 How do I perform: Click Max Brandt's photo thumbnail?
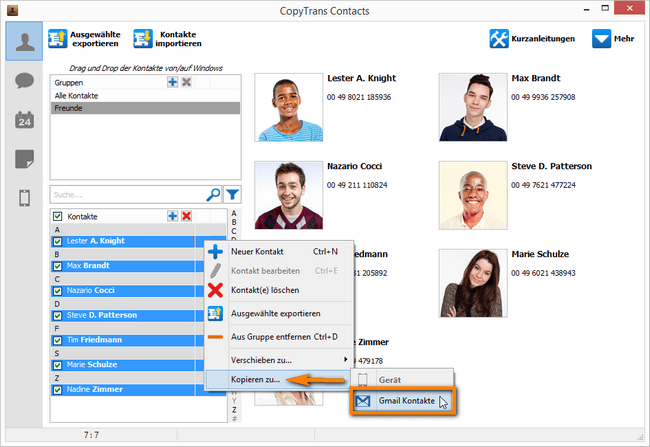point(473,107)
